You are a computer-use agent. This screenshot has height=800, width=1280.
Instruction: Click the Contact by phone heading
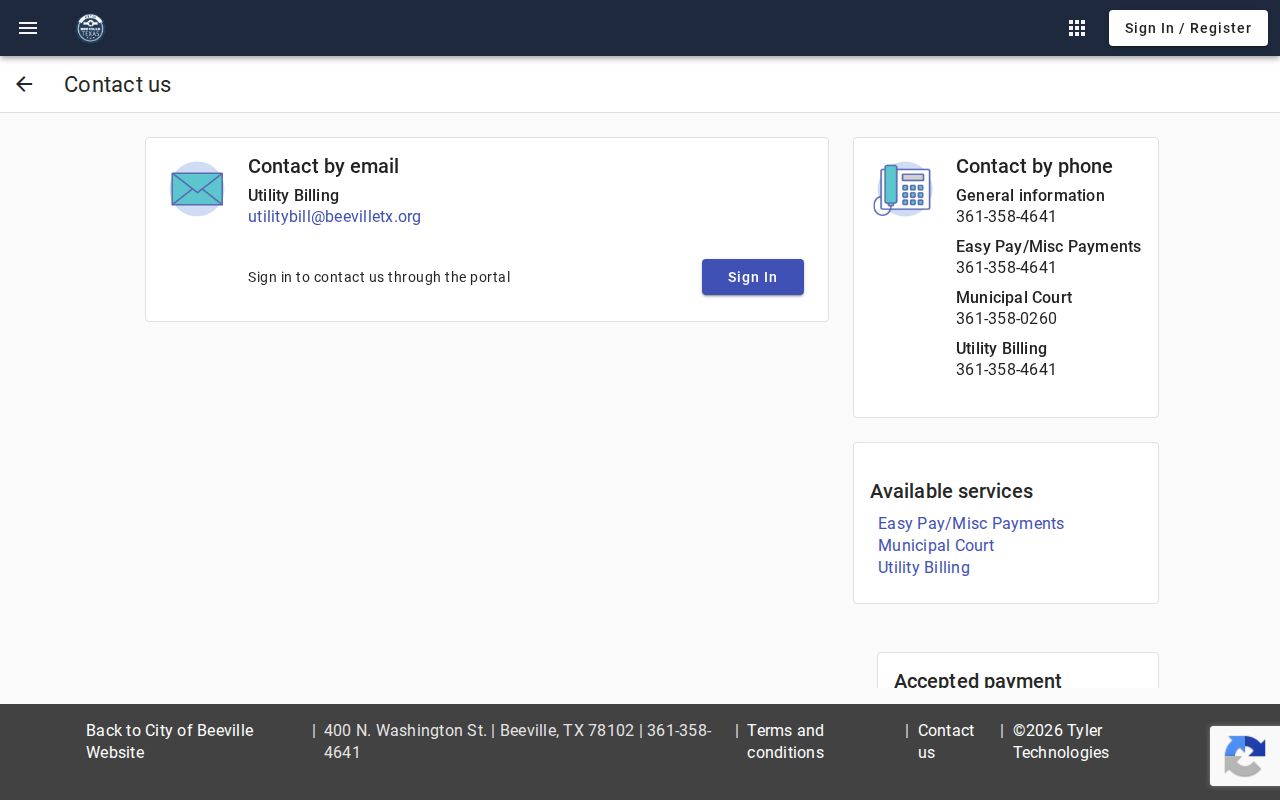coord(1034,166)
